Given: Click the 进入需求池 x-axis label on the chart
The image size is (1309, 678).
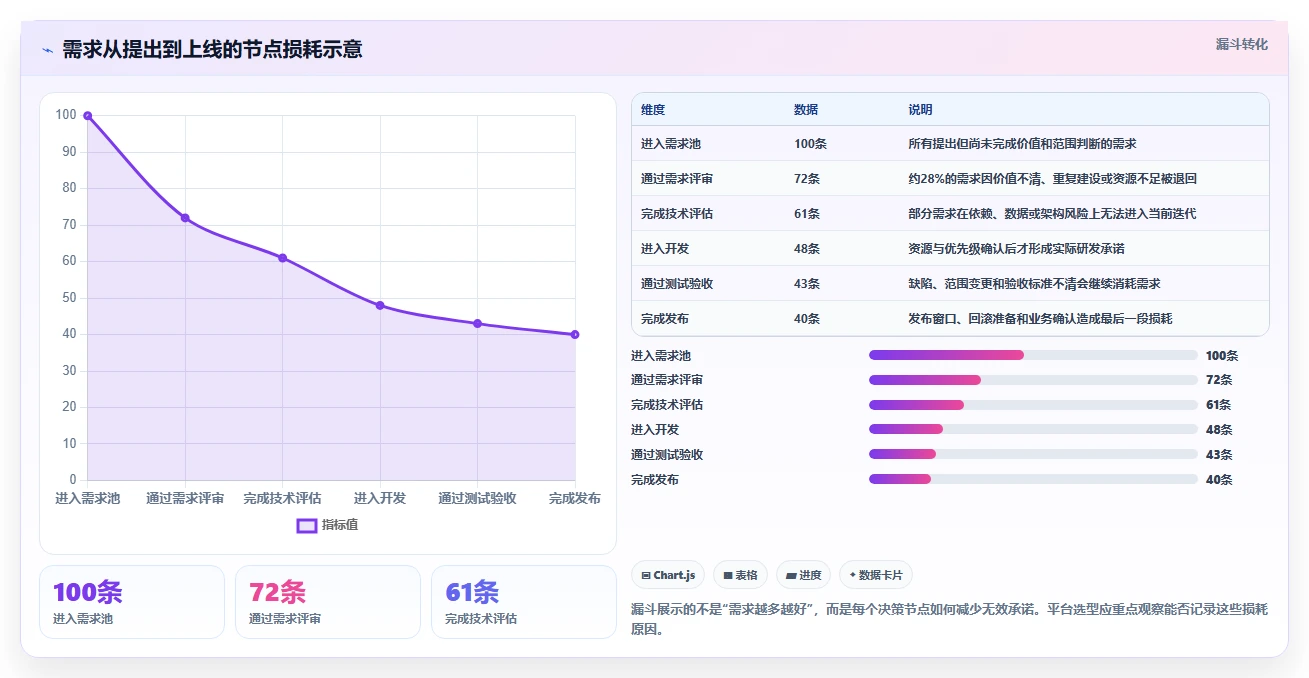Looking at the screenshot, I should coord(87,498).
